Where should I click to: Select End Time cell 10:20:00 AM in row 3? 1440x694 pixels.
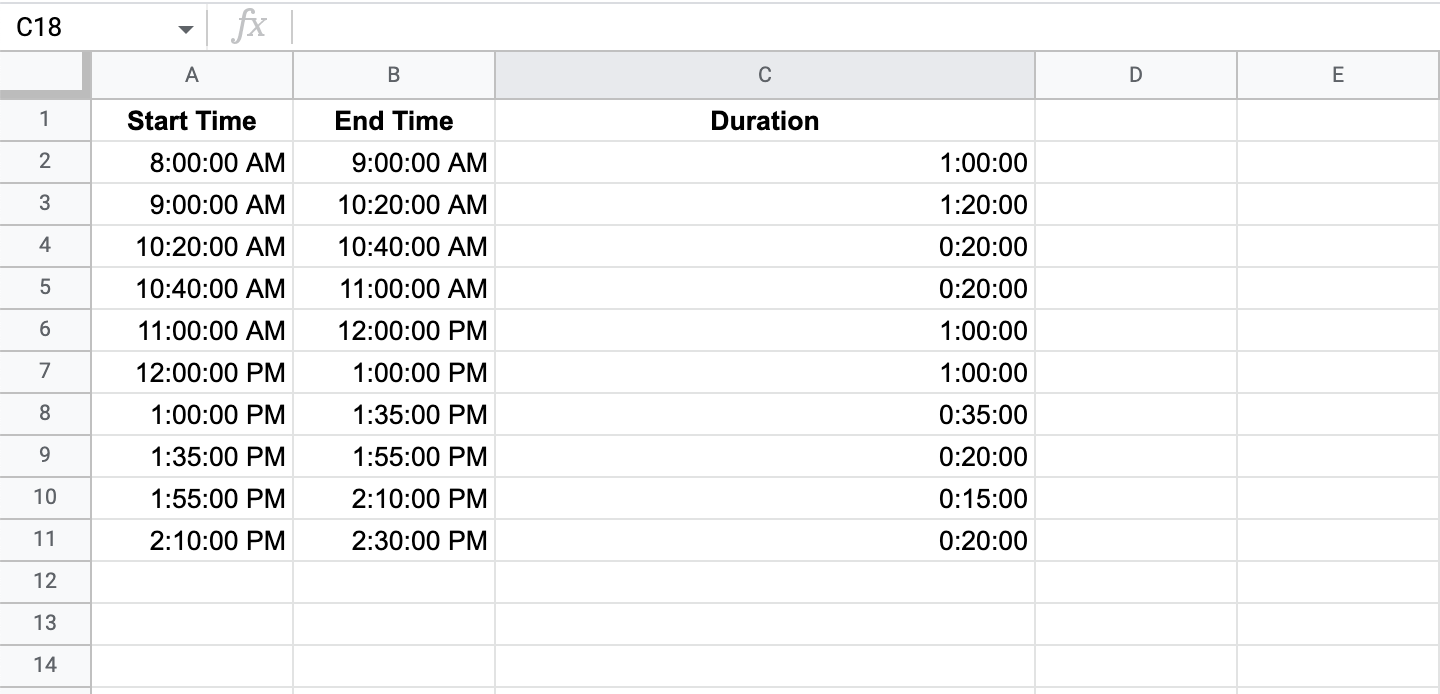(394, 204)
